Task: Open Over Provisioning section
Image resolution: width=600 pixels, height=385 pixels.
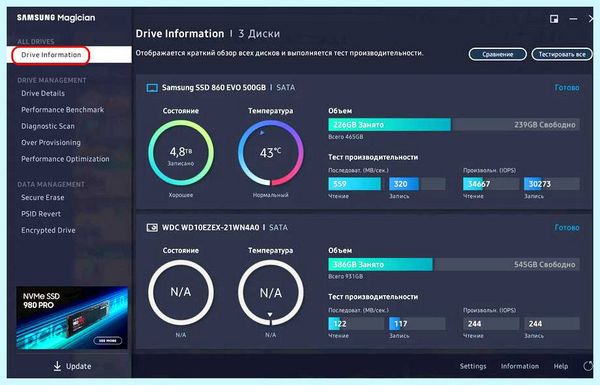Action: tap(51, 143)
